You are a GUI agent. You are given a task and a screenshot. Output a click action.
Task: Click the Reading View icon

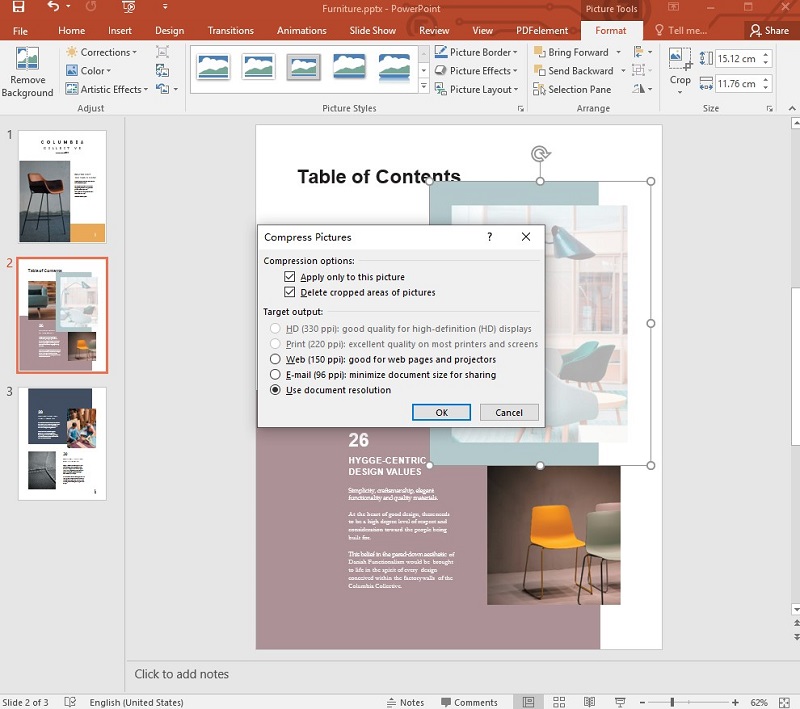(x=588, y=701)
